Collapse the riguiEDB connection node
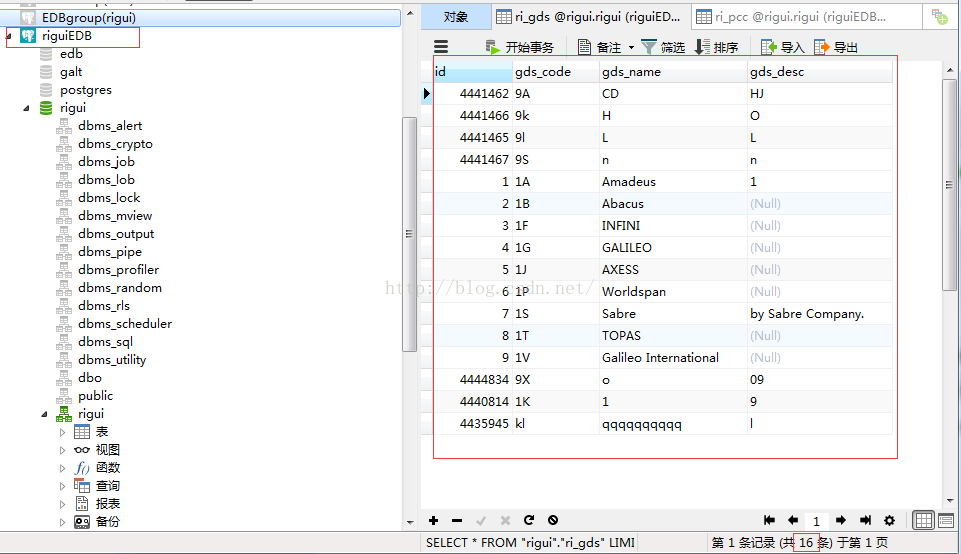 (x=9, y=36)
